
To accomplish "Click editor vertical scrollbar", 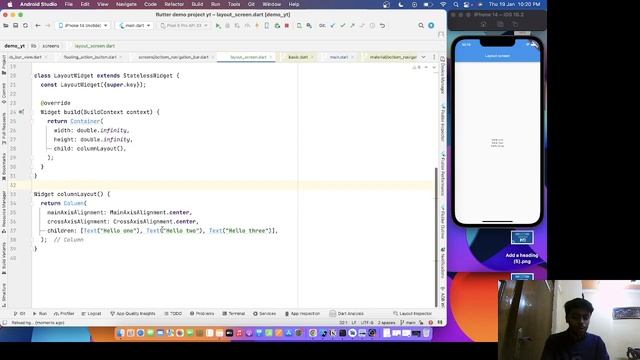I will [x=436, y=237].
